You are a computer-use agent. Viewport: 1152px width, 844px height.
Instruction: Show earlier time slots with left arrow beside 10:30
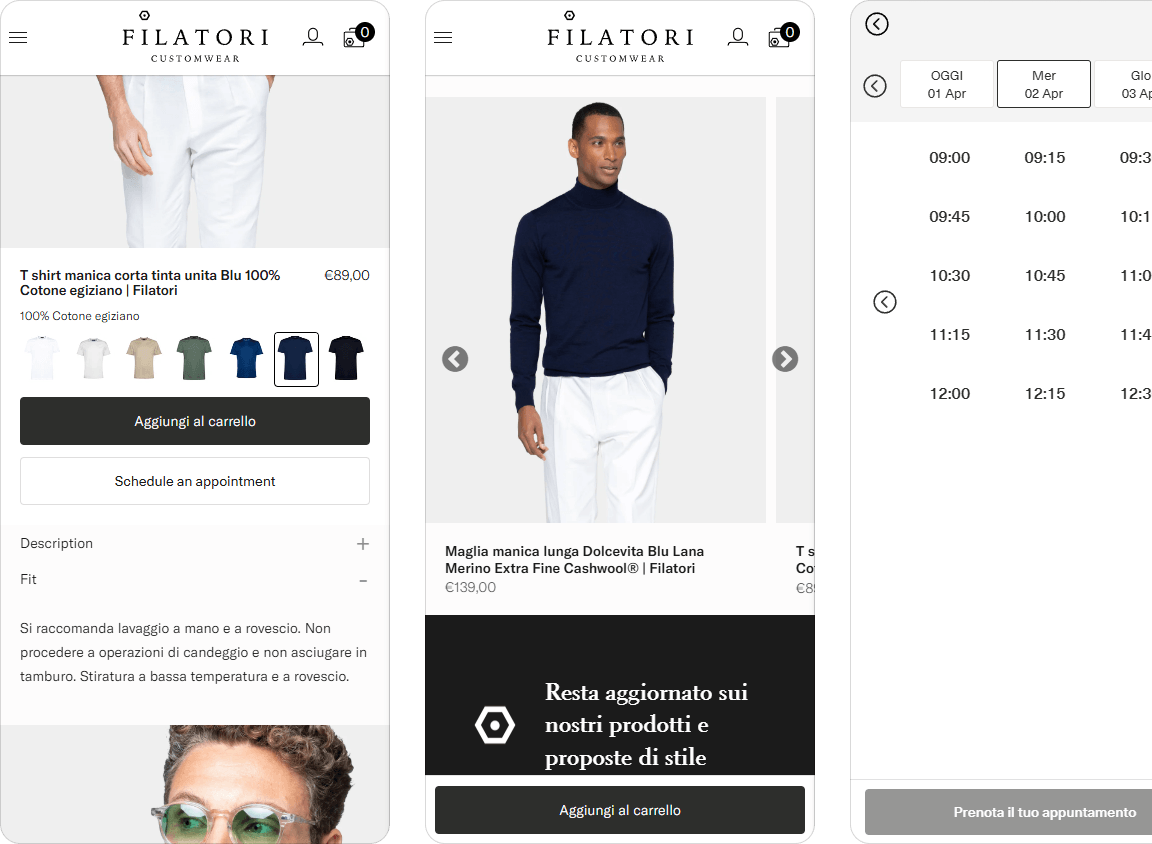(885, 302)
